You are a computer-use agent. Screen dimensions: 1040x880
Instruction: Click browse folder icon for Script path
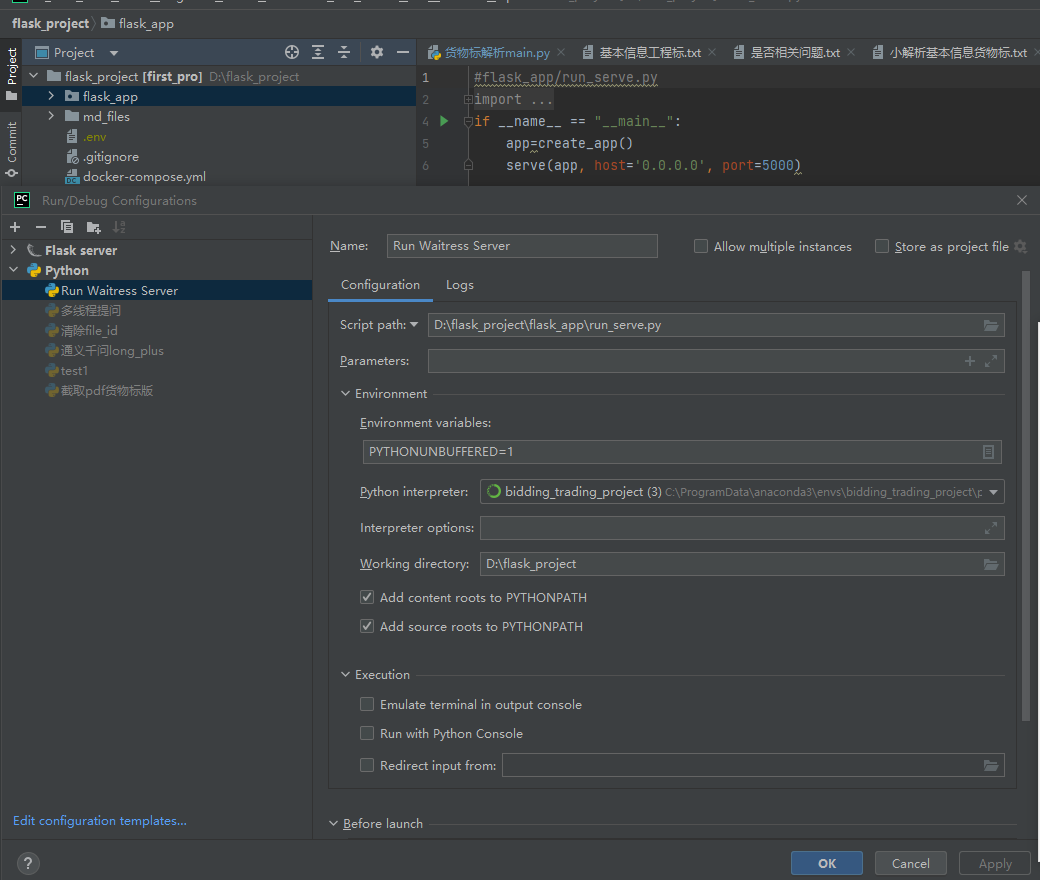[x=991, y=325]
